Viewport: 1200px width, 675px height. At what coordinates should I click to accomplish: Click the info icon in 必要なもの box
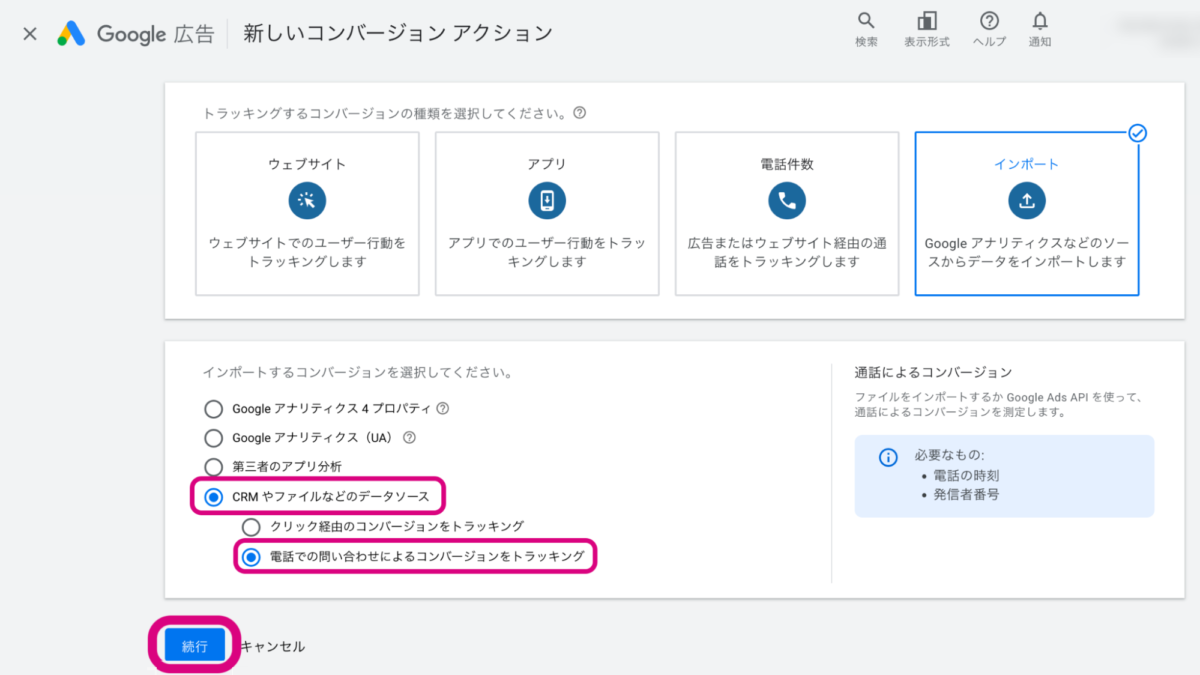coord(888,457)
